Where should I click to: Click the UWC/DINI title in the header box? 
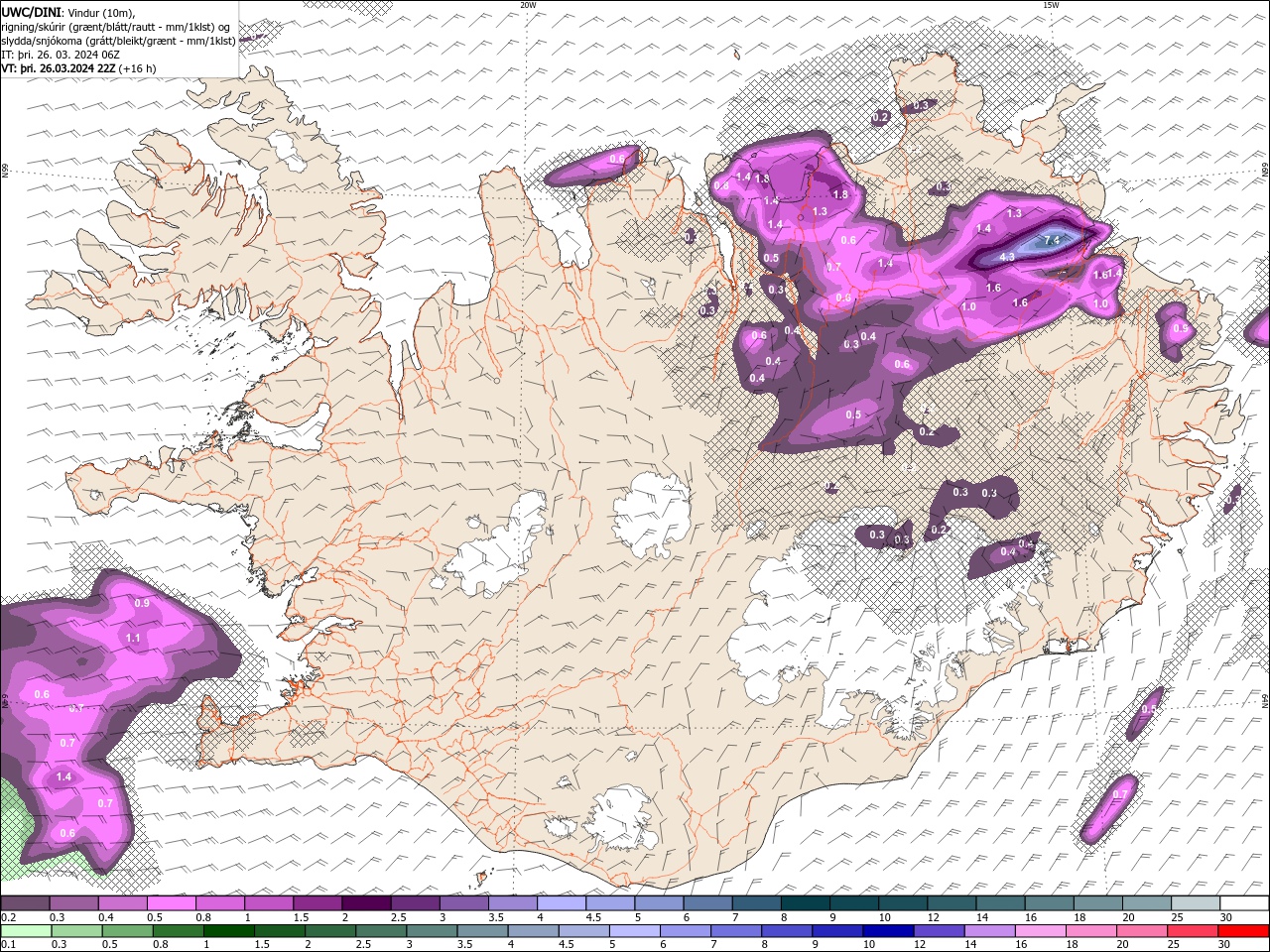(x=32, y=11)
